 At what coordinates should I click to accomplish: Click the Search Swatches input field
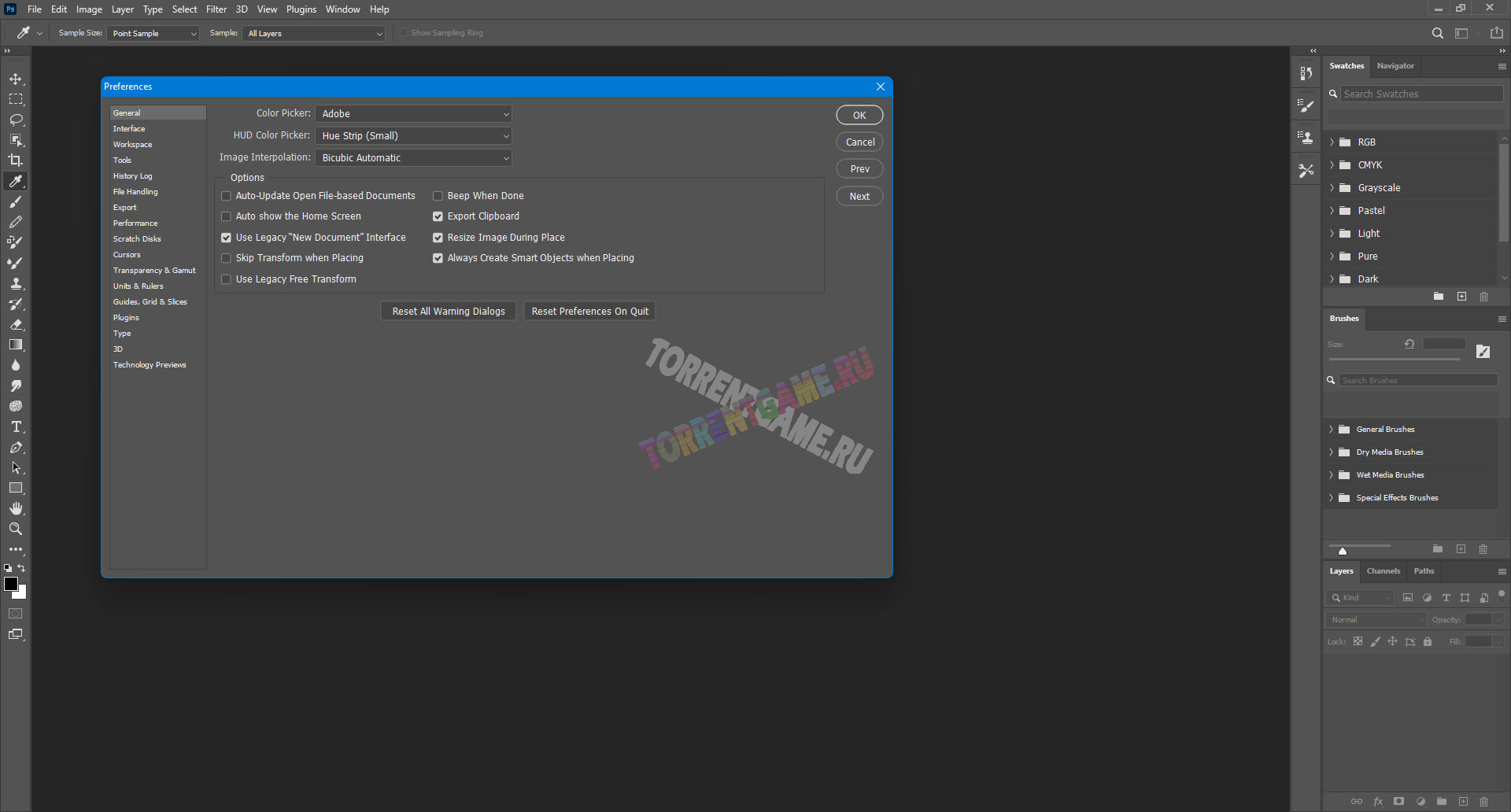1420,94
